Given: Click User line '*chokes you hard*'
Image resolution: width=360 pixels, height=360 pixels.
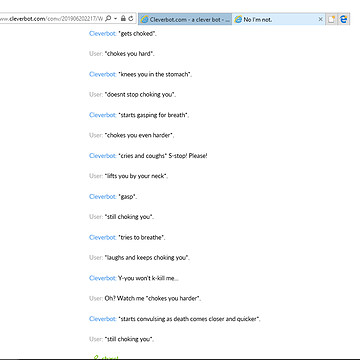Looking at the screenshot, I should [122, 54].
